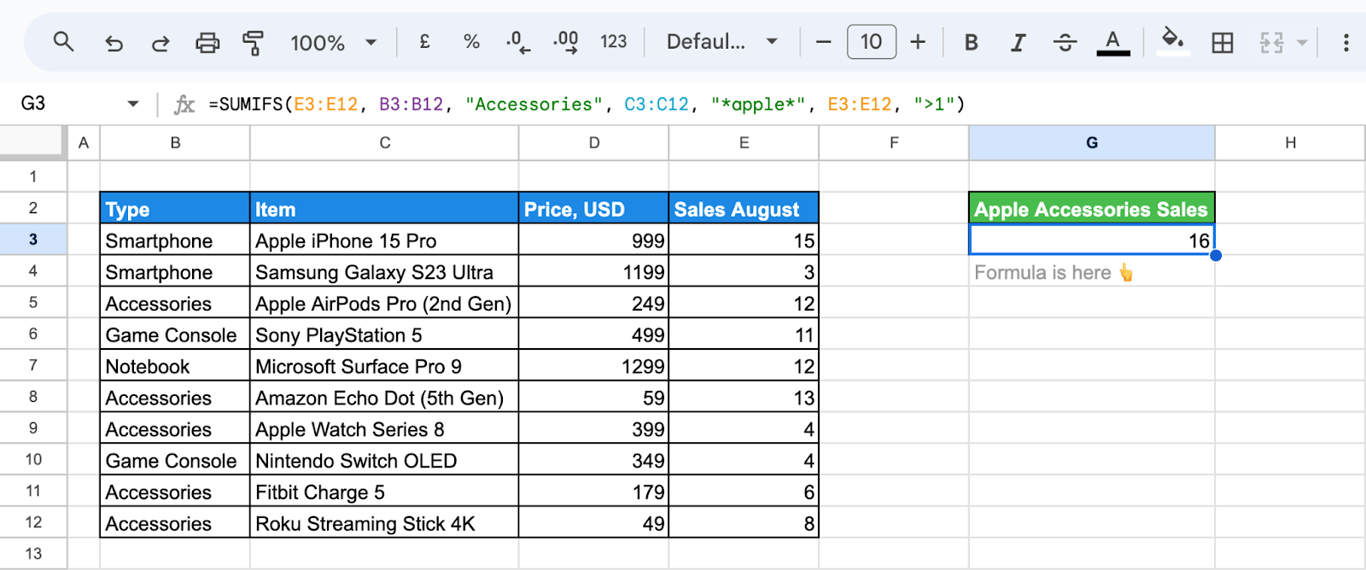This screenshot has height=570, width=1366.
Task: Format as currency with pound icon
Action: click(x=425, y=42)
